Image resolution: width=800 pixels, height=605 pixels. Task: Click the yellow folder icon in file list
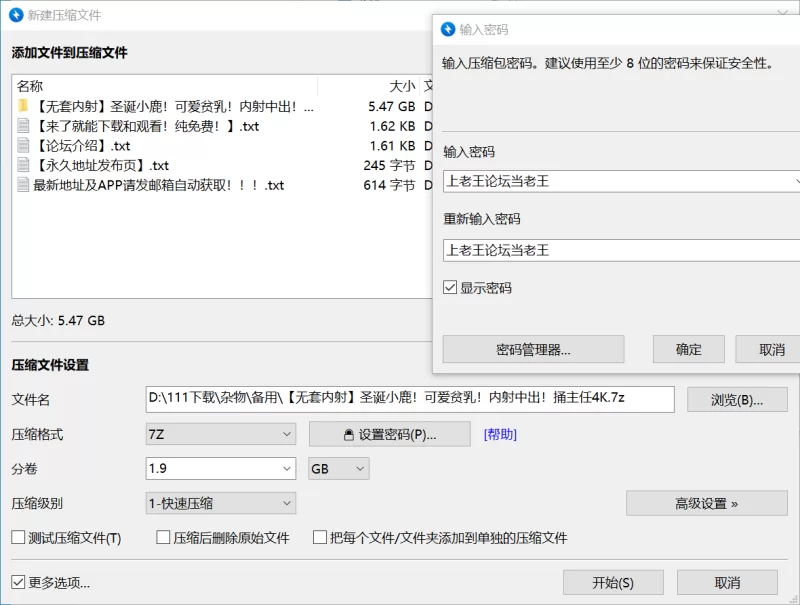24,106
